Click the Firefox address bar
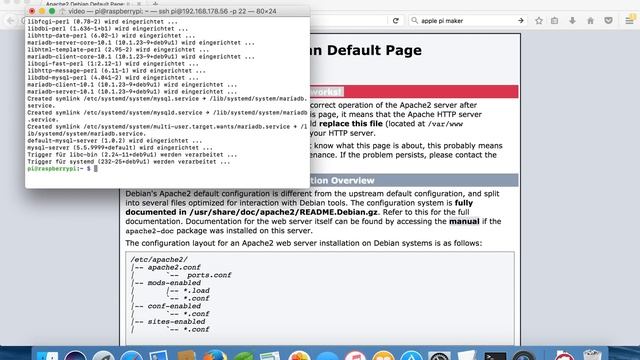640x360 pixels. click(348, 20)
